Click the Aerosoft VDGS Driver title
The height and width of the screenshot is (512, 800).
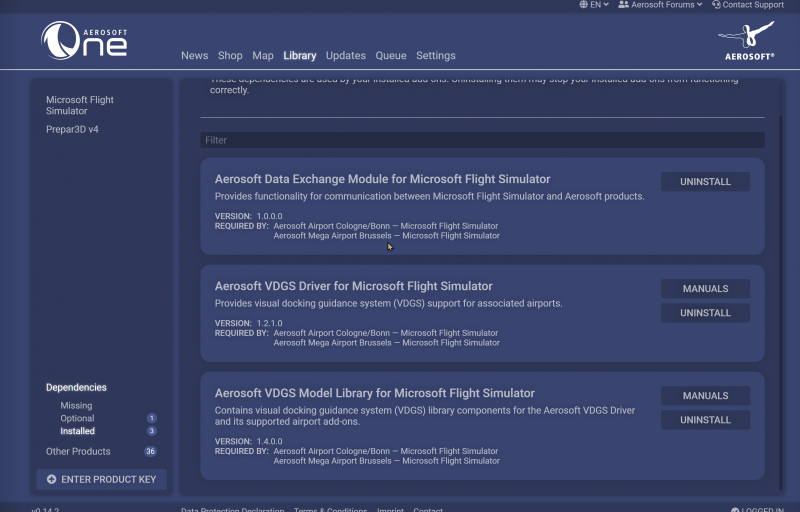pyautogui.click(x=354, y=286)
